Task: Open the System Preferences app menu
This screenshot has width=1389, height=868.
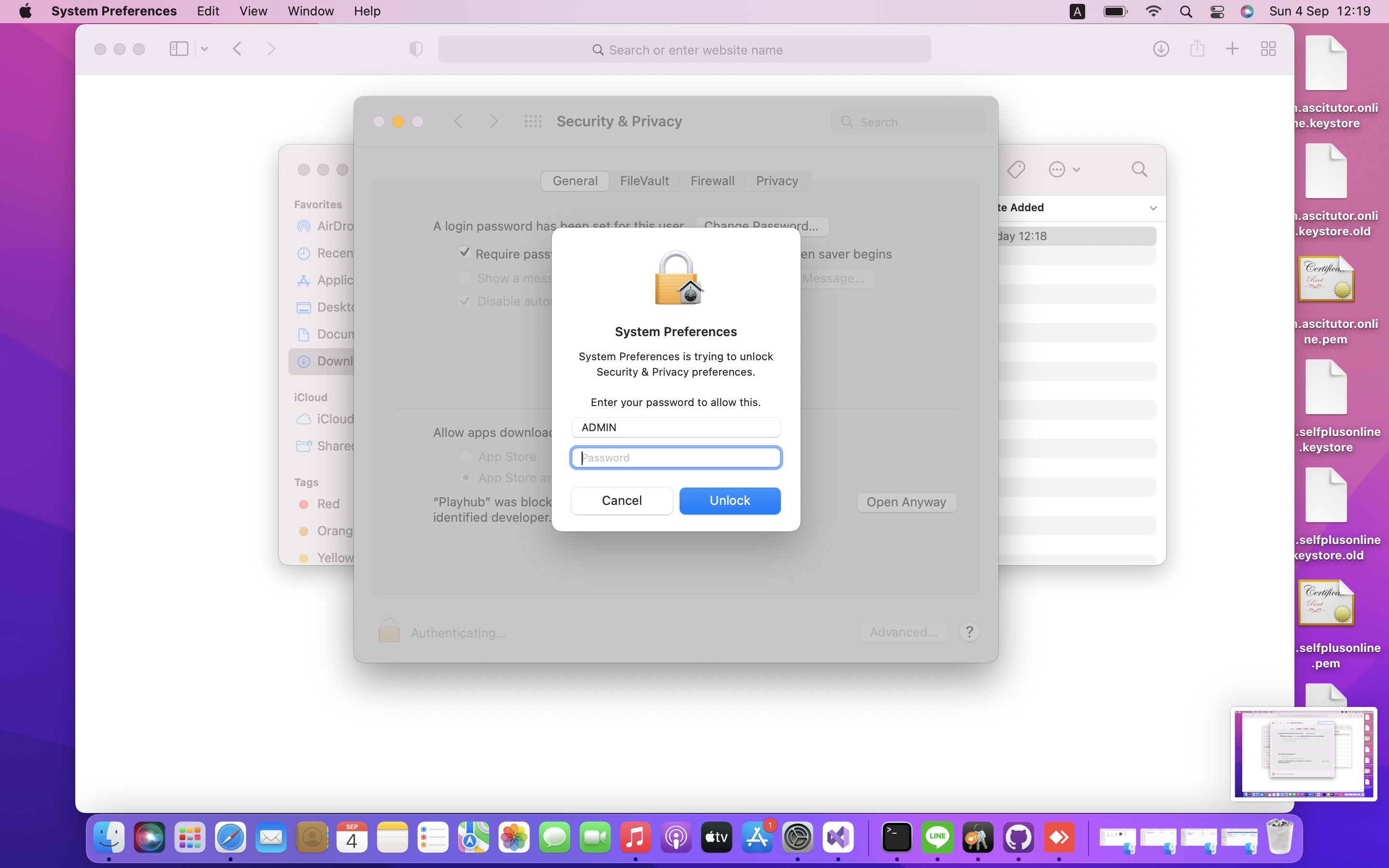Action: coord(114,11)
